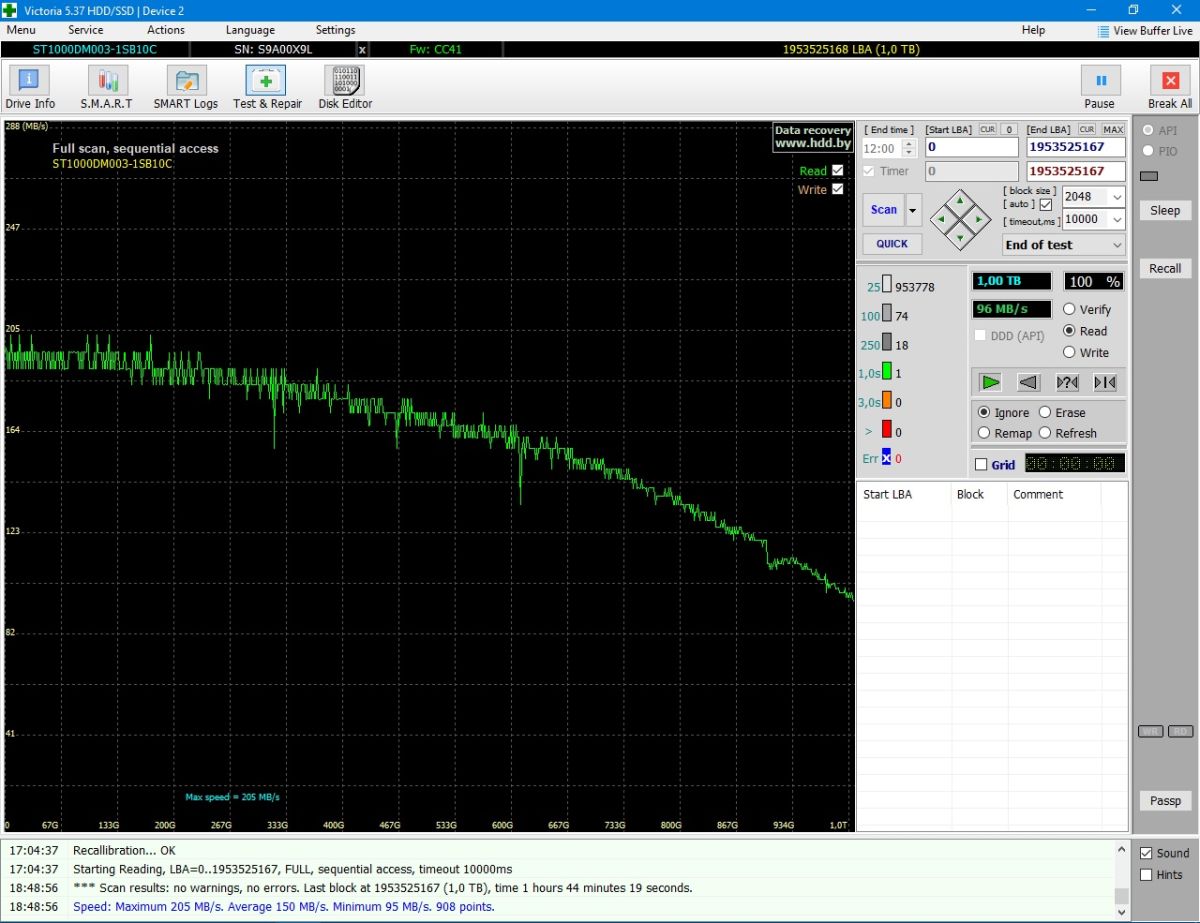Select the Refresh radio button
The height and width of the screenshot is (923, 1200).
1045,433
